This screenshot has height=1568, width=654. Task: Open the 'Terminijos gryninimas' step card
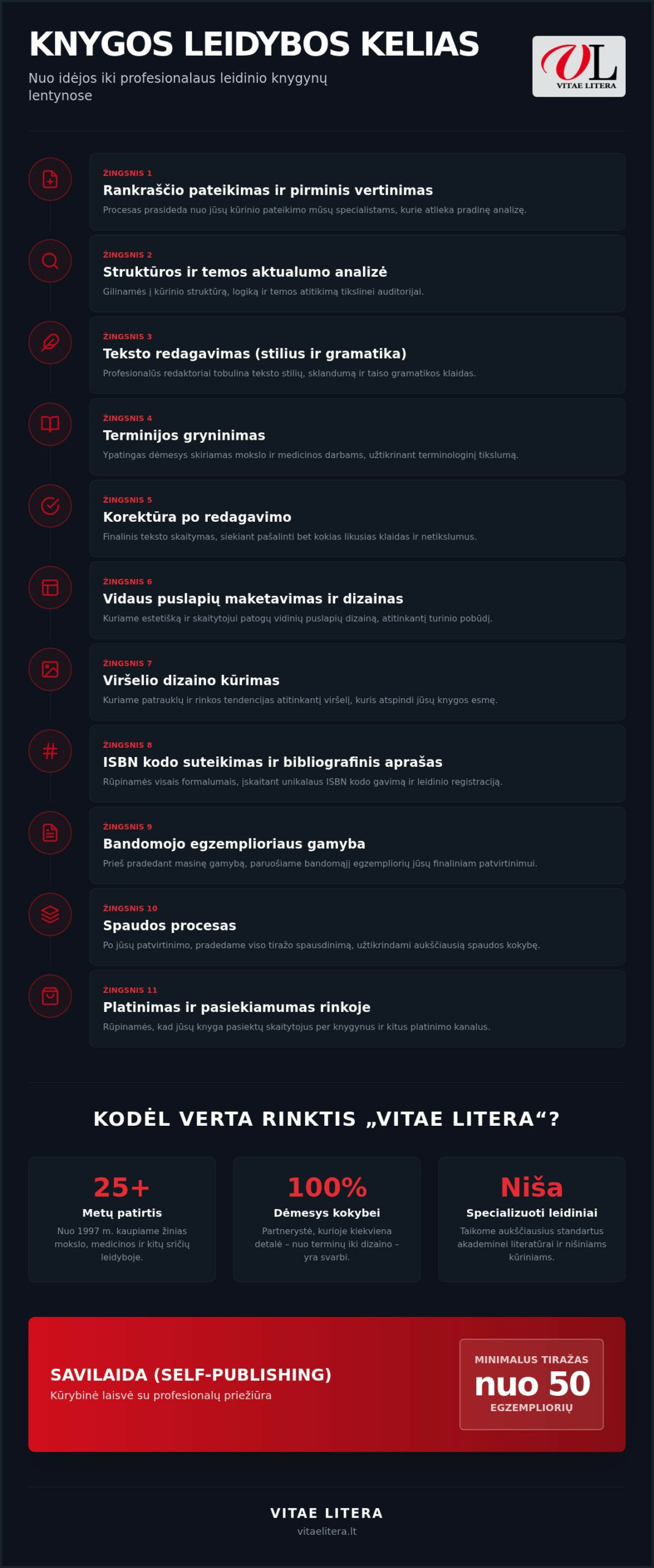(357, 437)
